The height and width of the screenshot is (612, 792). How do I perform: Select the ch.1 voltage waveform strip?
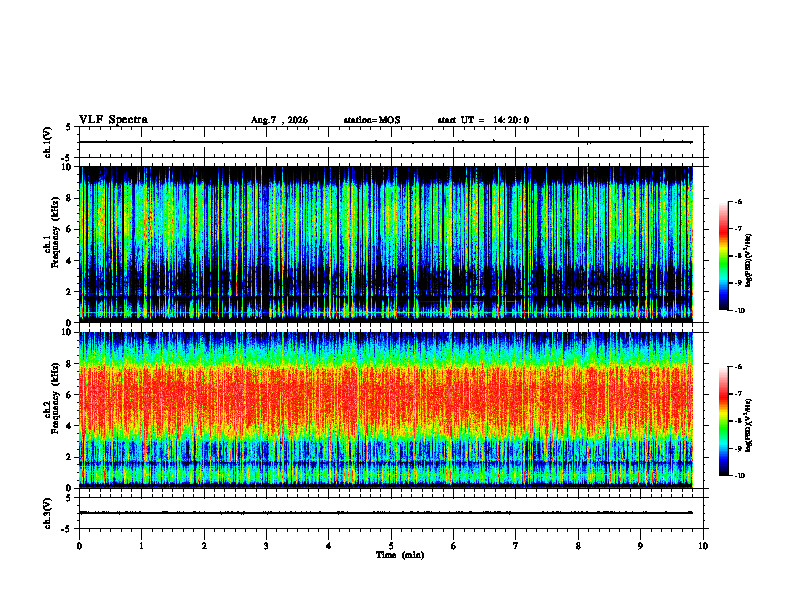[x=393, y=142]
